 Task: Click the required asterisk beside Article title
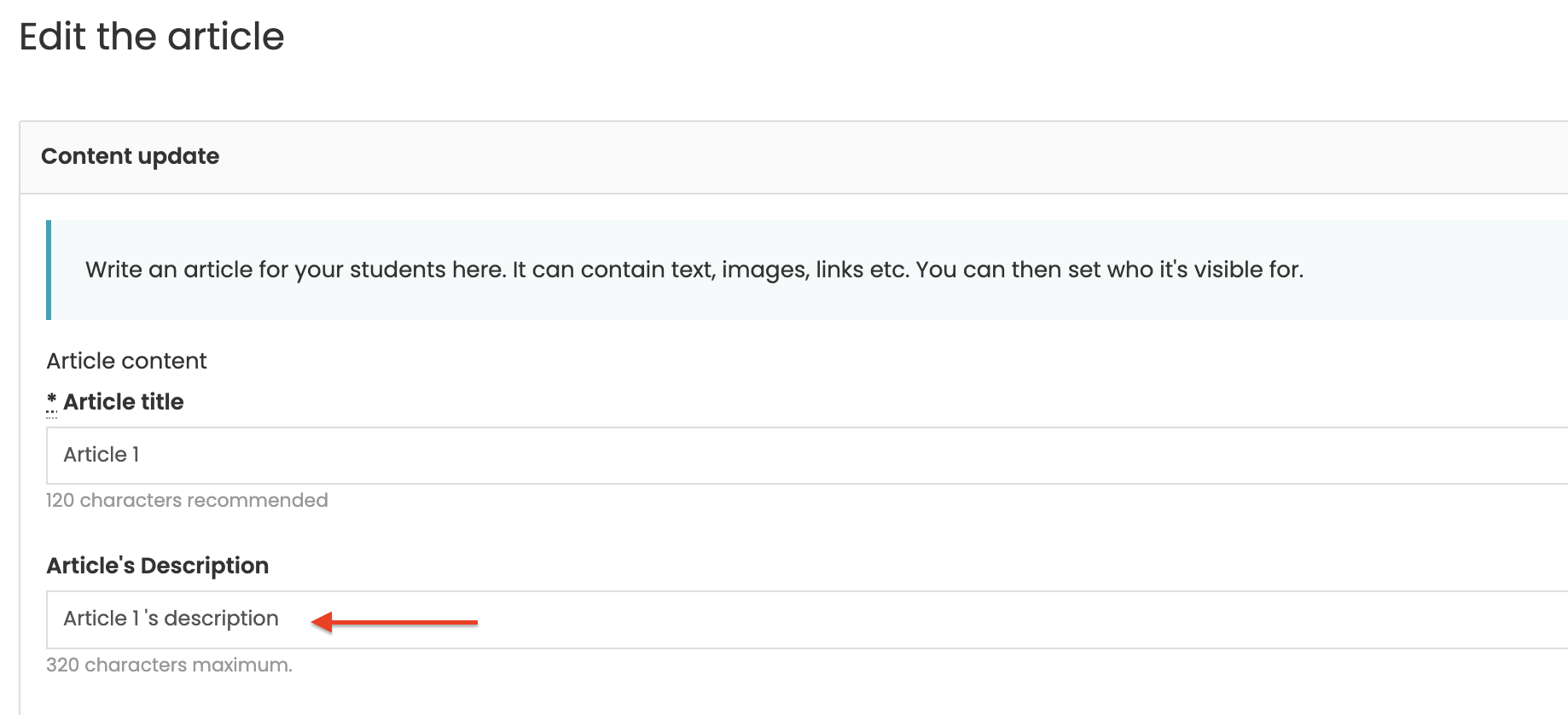(51, 401)
